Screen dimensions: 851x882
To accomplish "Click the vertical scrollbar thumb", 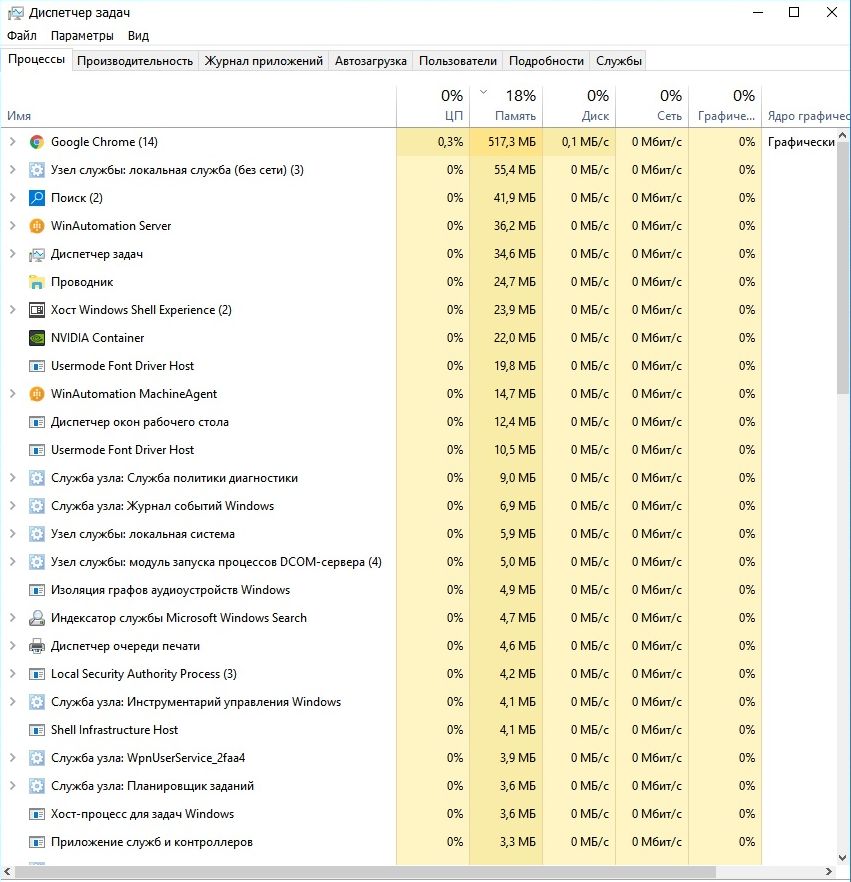I will (843, 267).
